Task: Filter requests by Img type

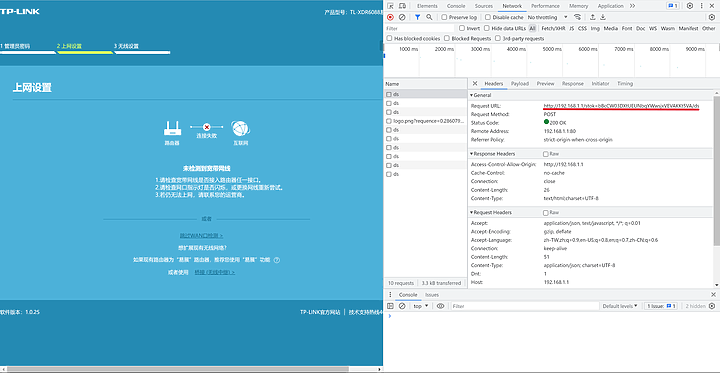Action: (595, 28)
